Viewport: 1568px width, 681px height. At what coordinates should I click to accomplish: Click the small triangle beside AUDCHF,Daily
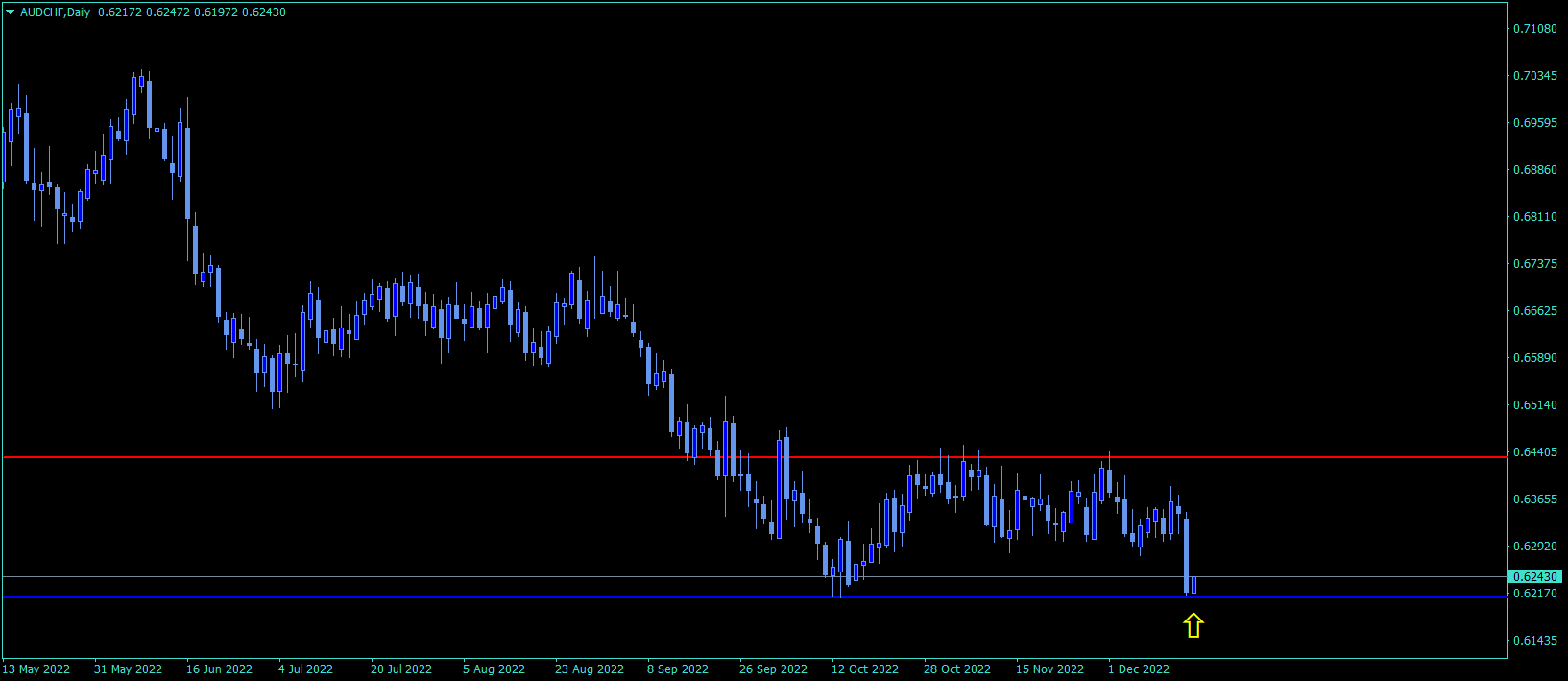point(11,12)
